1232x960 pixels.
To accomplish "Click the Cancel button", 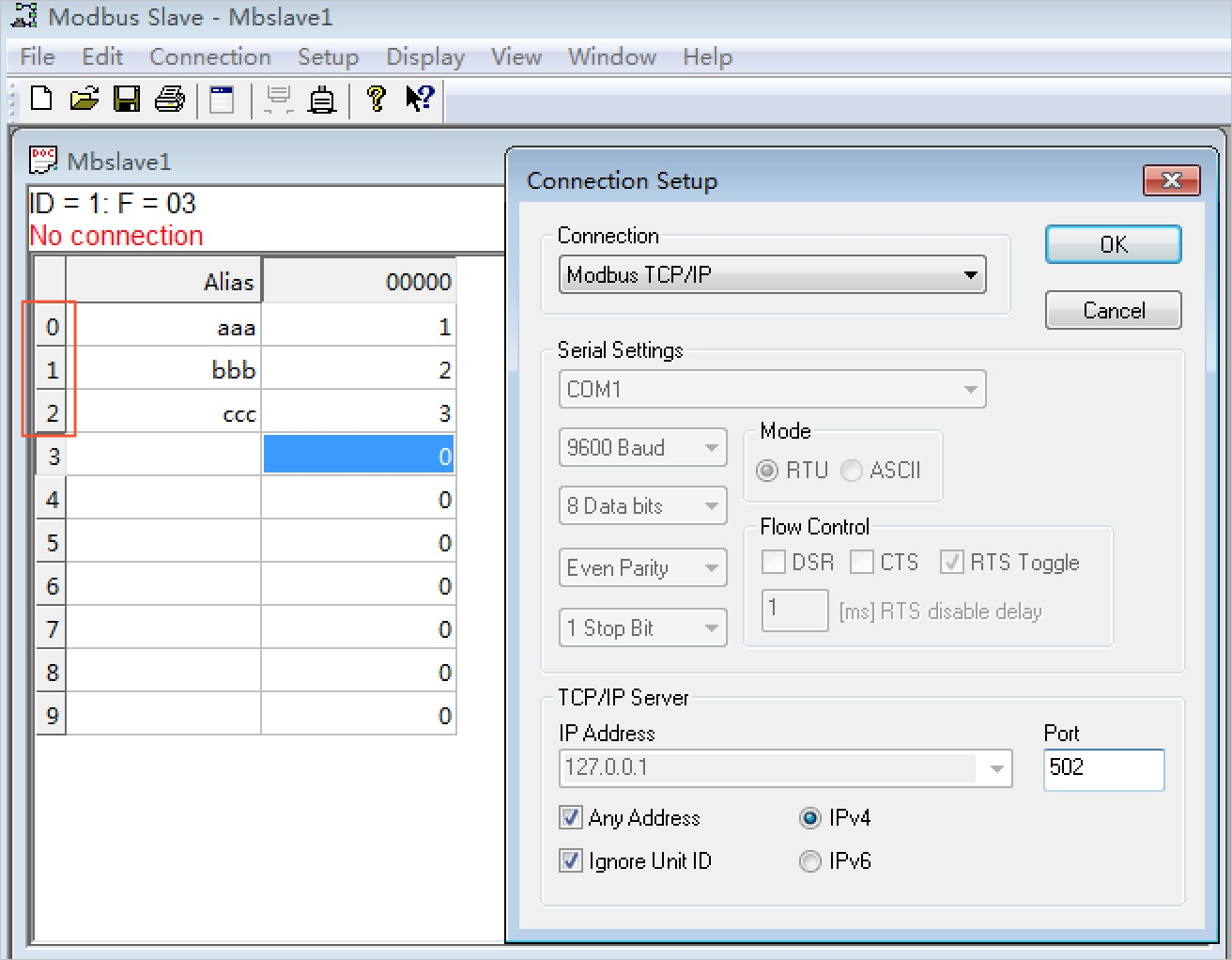I will (1114, 310).
